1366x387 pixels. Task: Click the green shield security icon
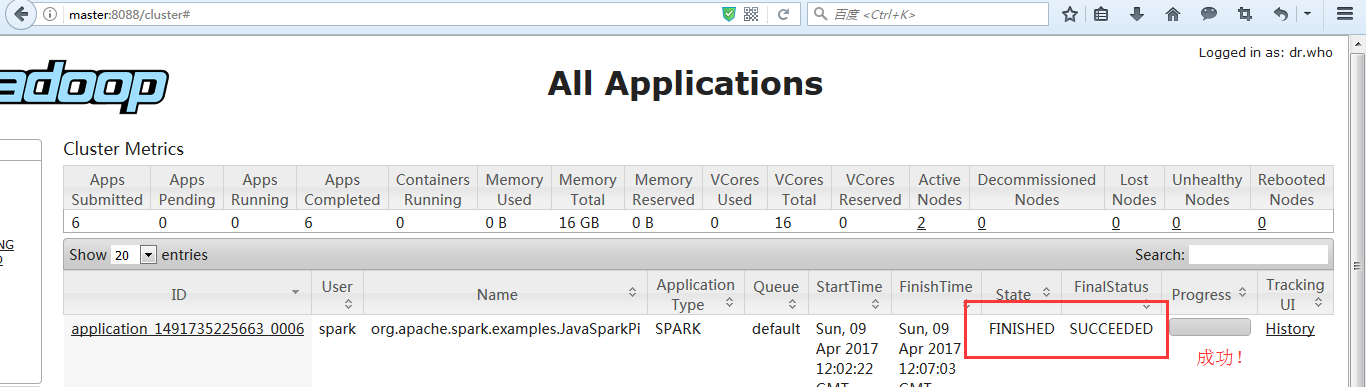729,14
